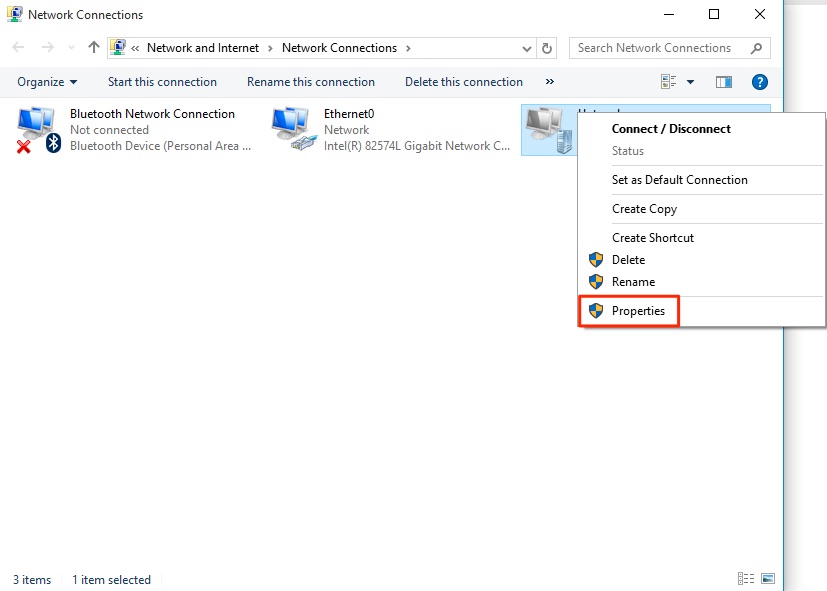The height and width of the screenshot is (591, 827).
Task: Click the Back navigation arrow
Action: pyautogui.click(x=19, y=48)
